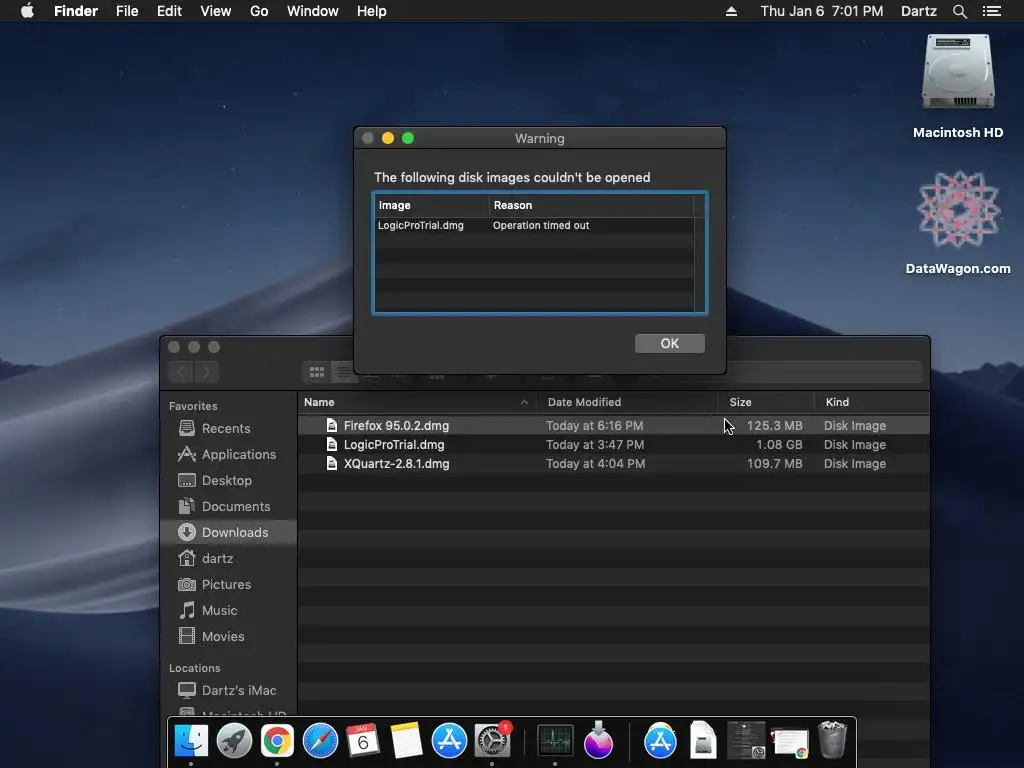This screenshot has height=768, width=1024.
Task: Open Spotlight search magnifier
Action: [x=959, y=11]
